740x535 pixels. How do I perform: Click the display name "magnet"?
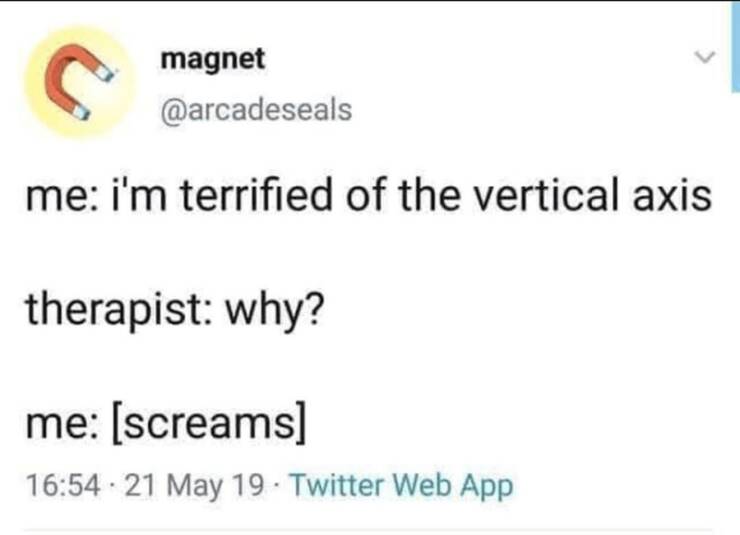point(213,59)
